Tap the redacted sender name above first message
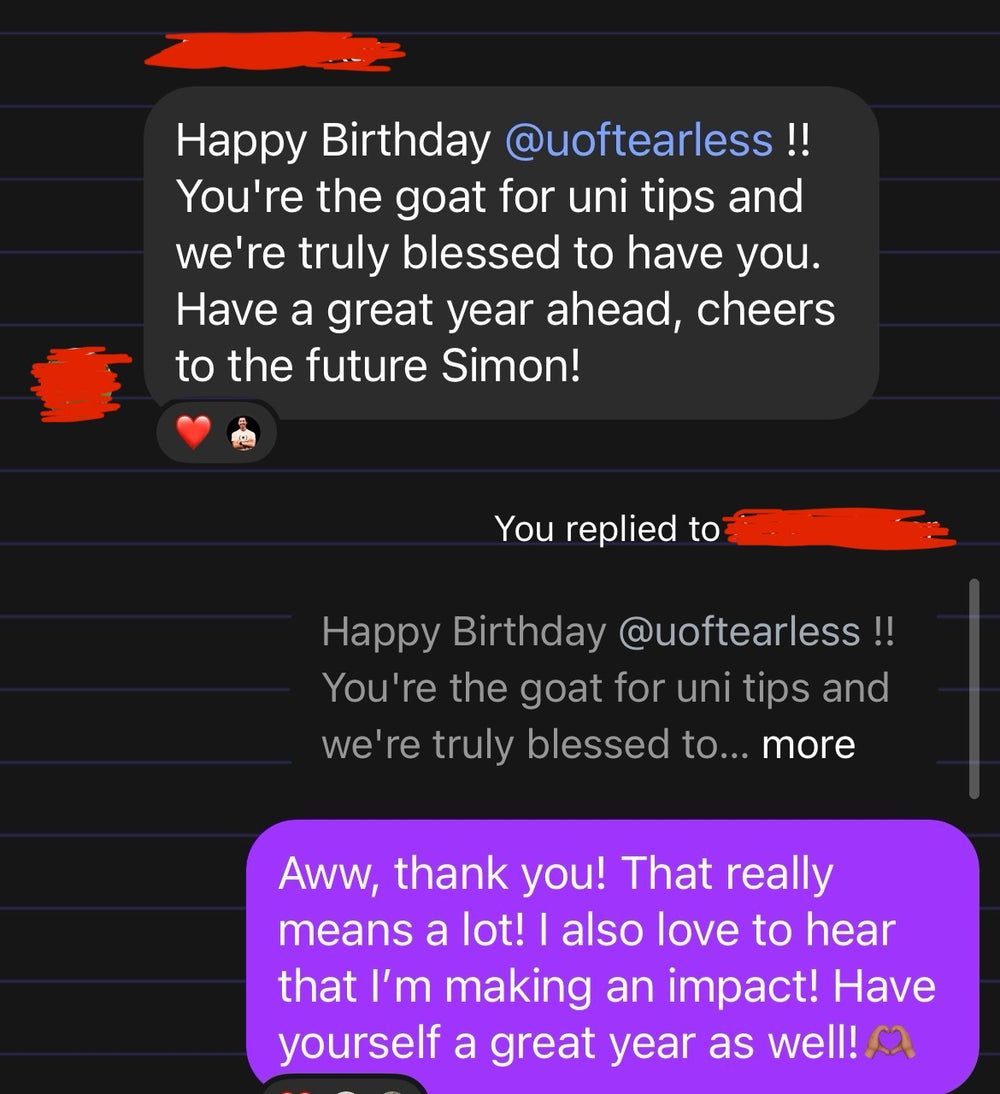This screenshot has width=1000, height=1094. (284, 49)
